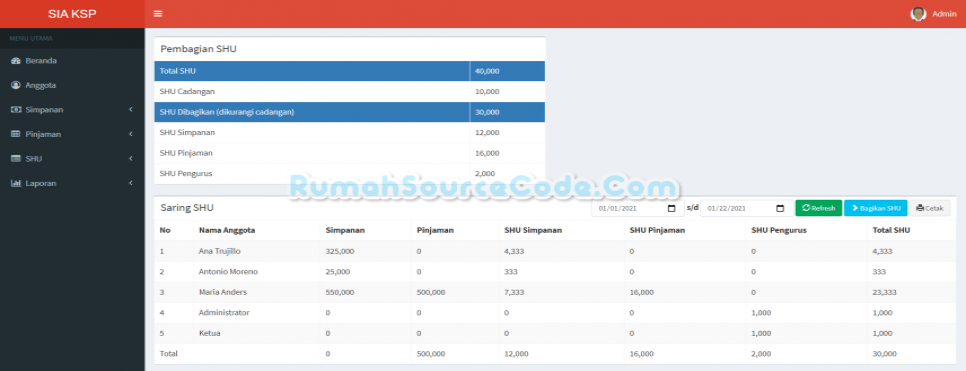The height and width of the screenshot is (371, 966).
Task: Click the Ketua row name
Action: [x=209, y=333]
